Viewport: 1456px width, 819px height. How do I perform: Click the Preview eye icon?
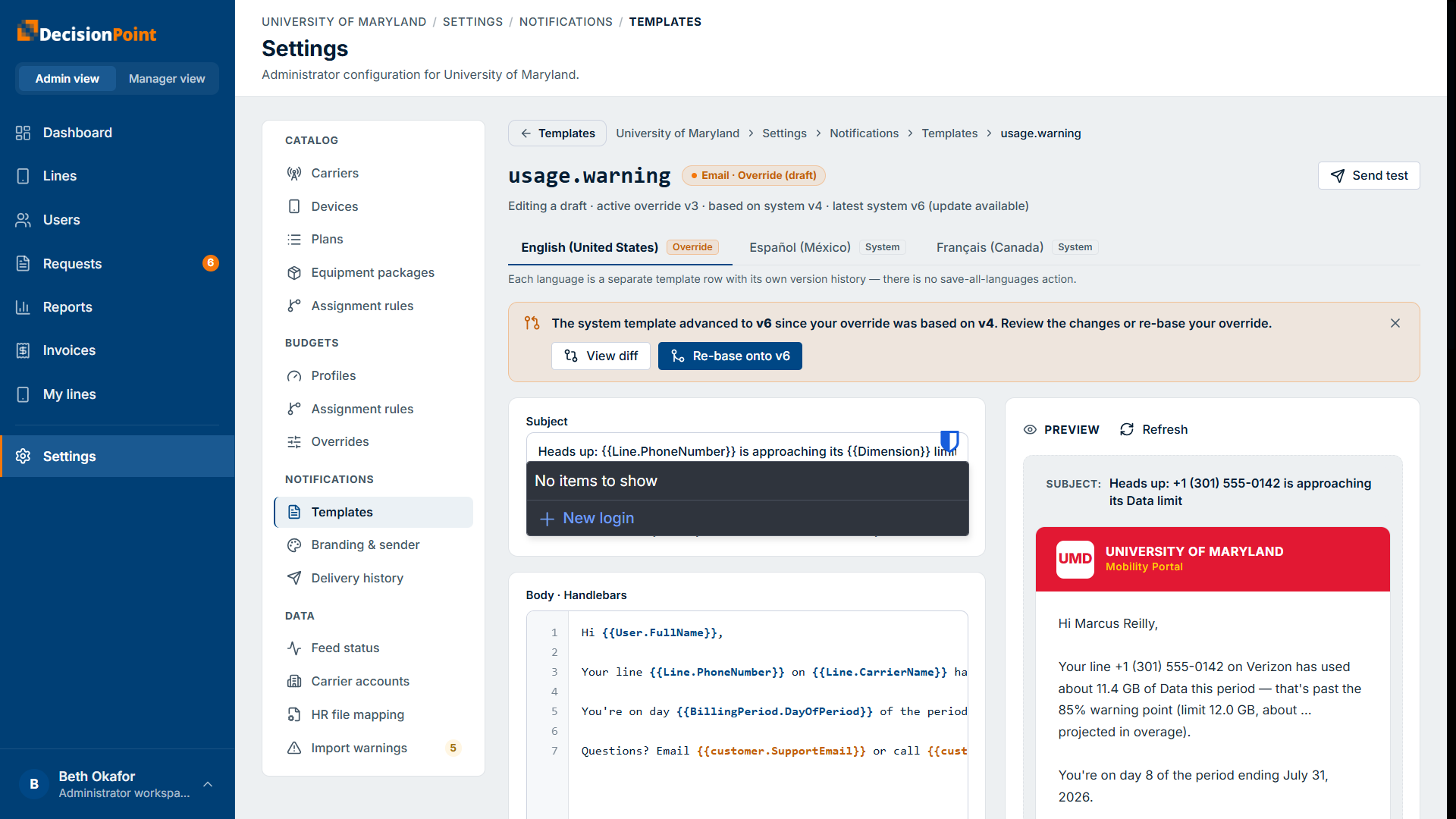coord(1030,430)
